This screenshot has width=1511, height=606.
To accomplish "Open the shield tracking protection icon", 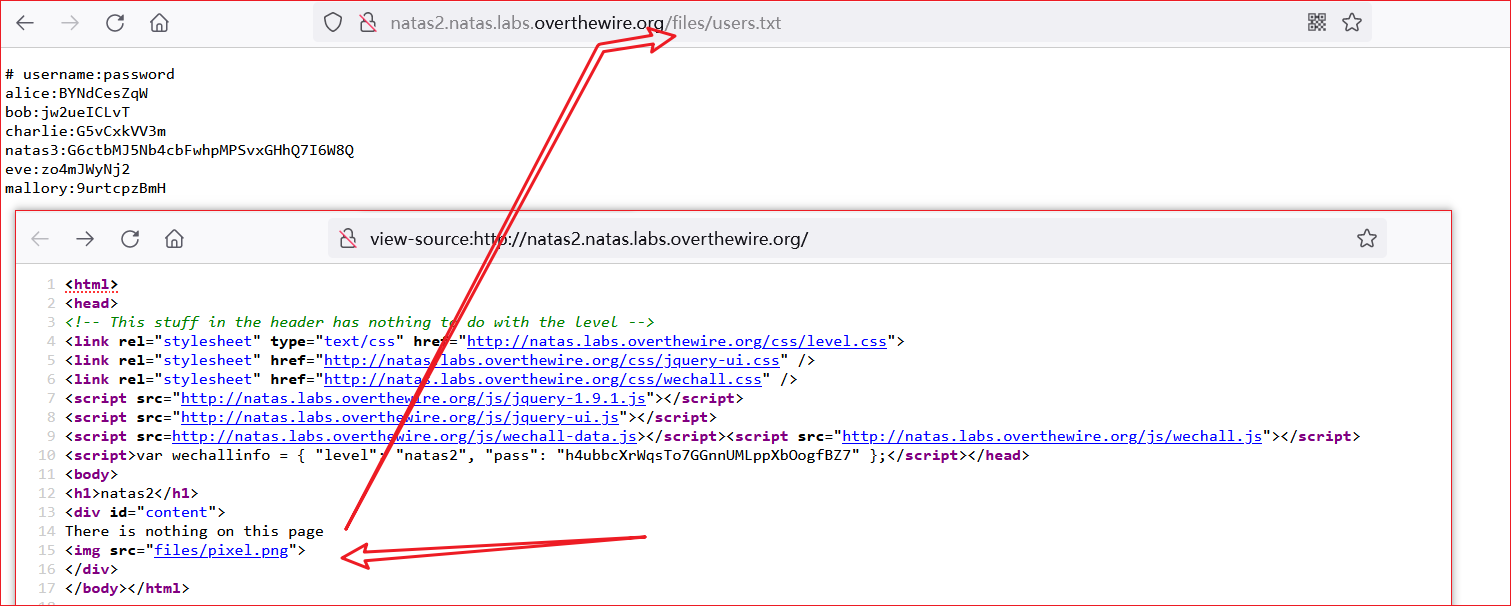I will (x=333, y=23).
